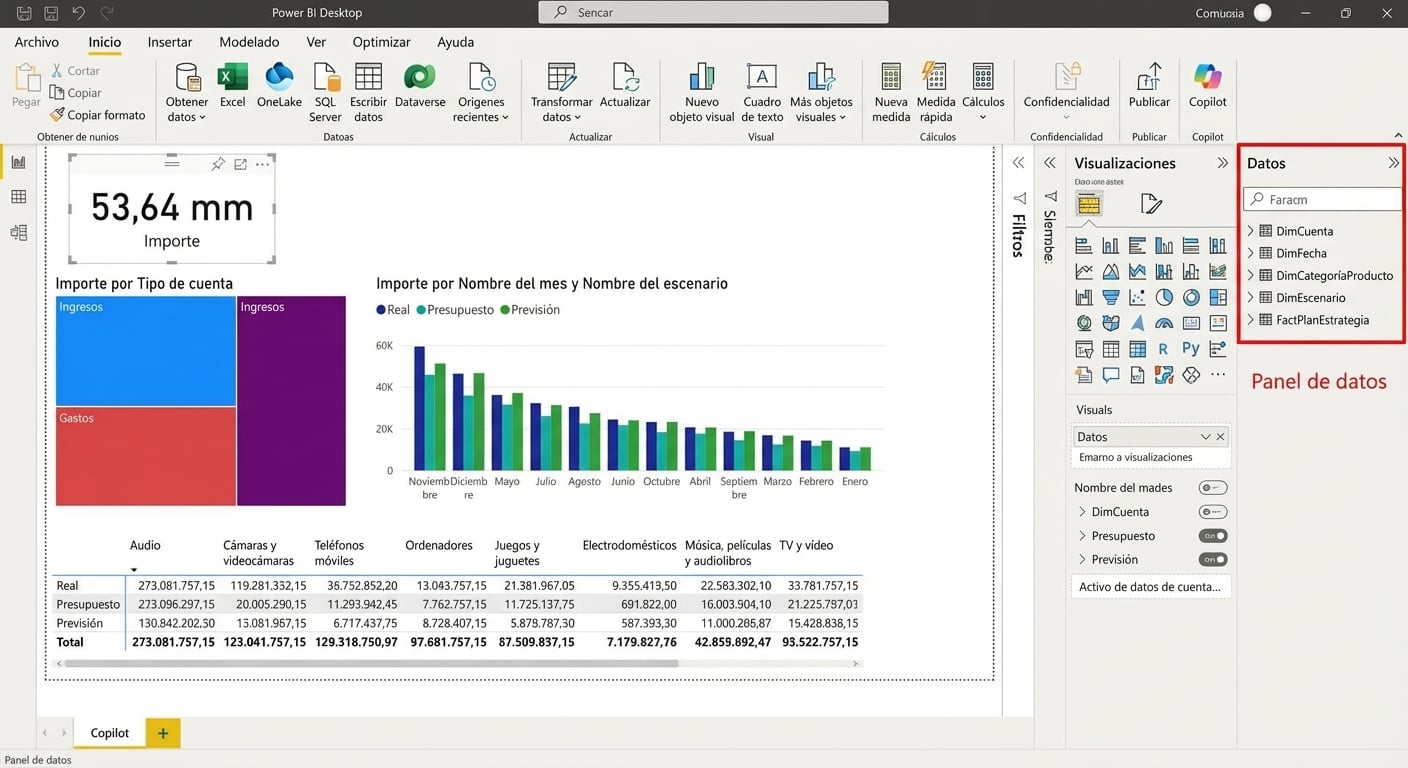
Task: Expand FactPlanEstrategia table
Action: (x=1250, y=319)
